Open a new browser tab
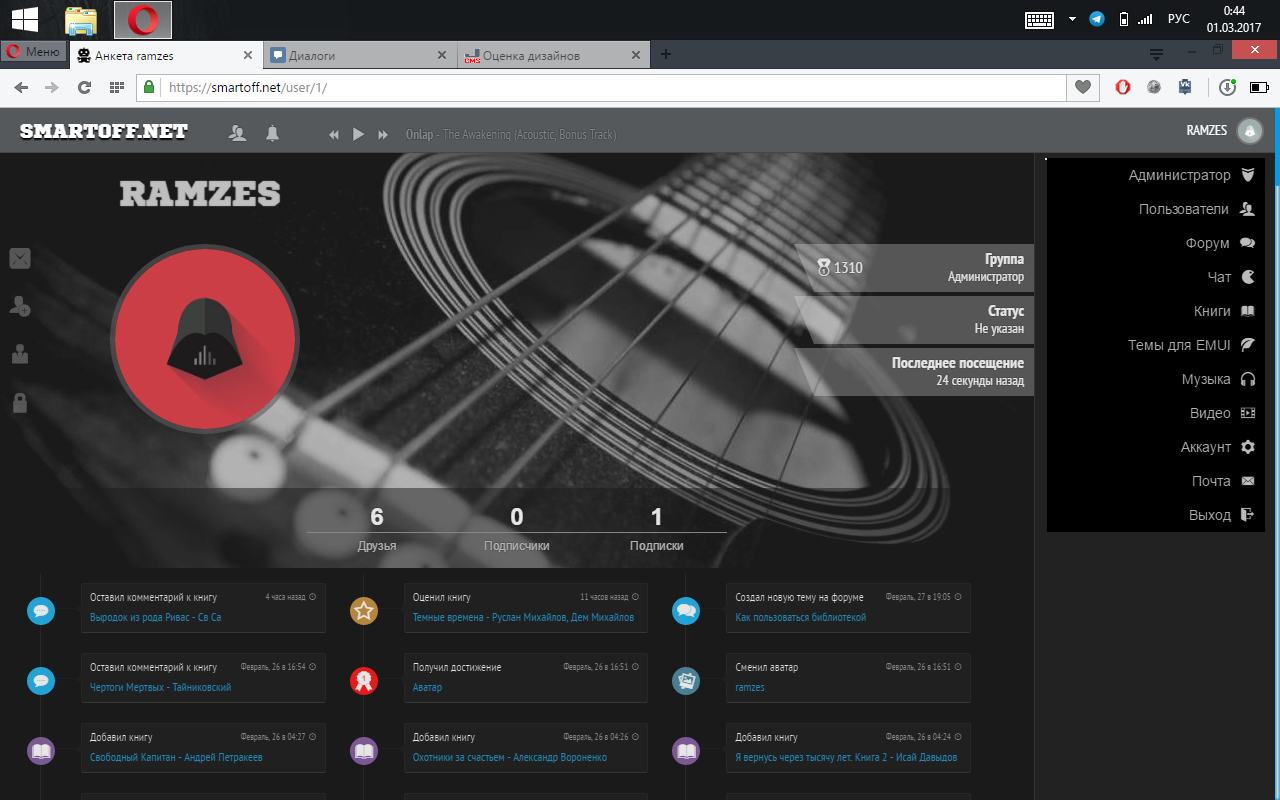Image resolution: width=1280 pixels, height=800 pixels. (666, 54)
